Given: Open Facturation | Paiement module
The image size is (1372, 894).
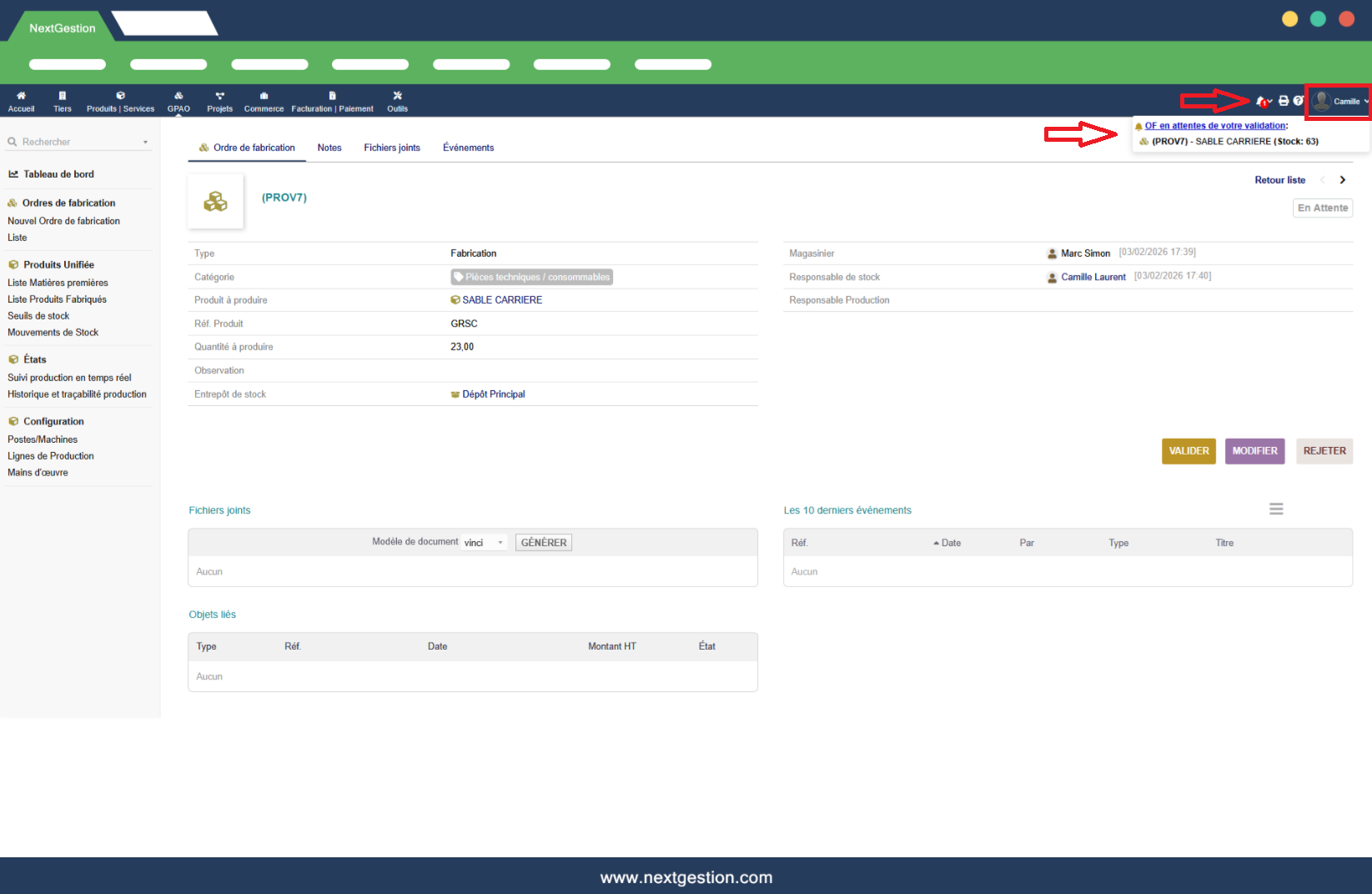Looking at the screenshot, I should pyautogui.click(x=332, y=101).
